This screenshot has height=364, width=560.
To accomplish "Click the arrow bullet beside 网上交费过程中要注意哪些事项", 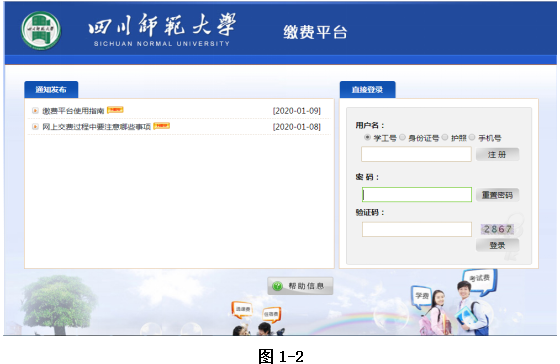I will point(35,126).
